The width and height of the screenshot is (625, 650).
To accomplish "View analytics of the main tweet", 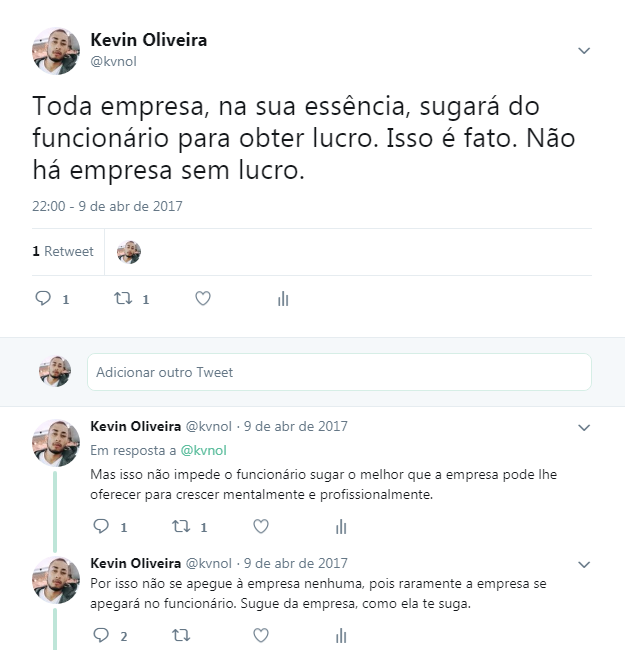I will [283, 298].
